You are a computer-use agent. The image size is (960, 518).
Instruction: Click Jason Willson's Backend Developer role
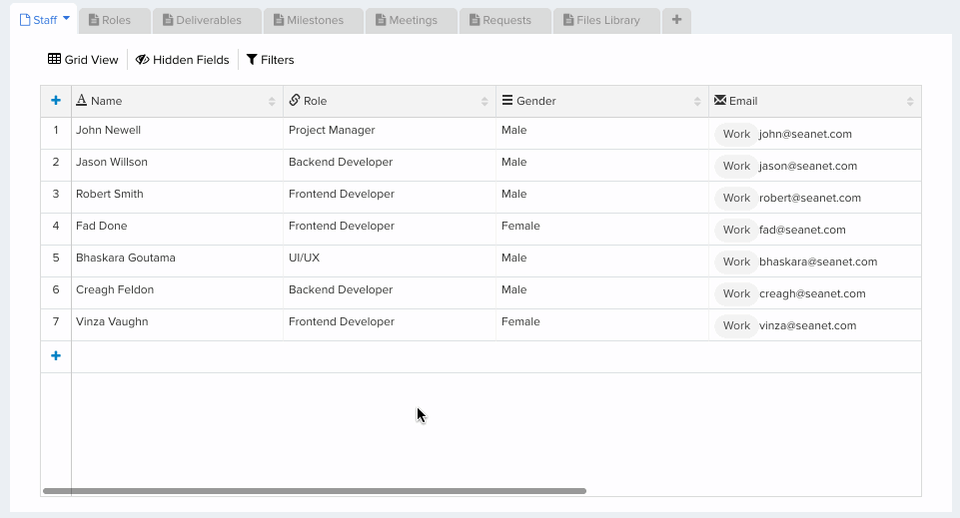point(389,165)
